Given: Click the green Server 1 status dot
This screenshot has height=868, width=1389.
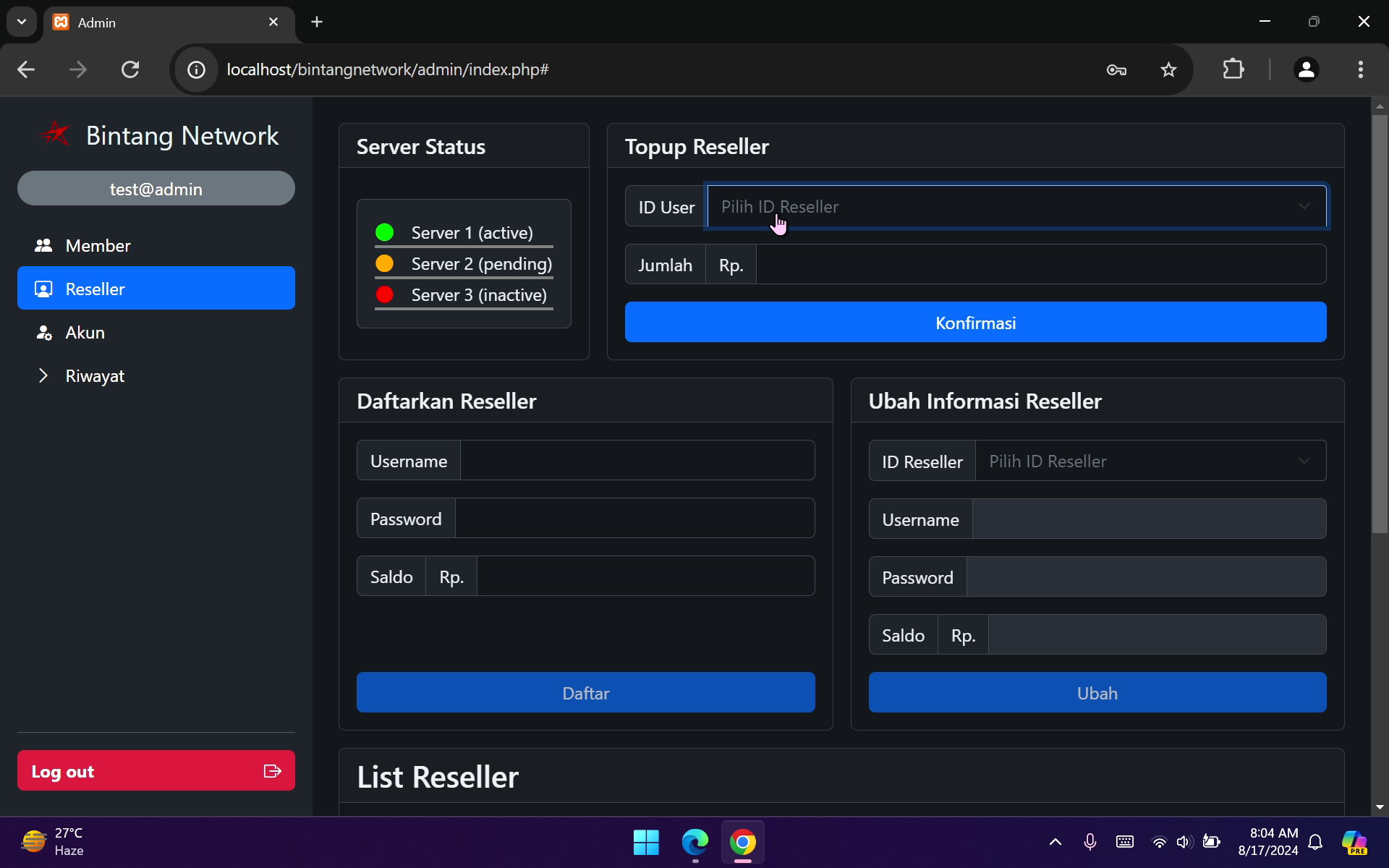Looking at the screenshot, I should coord(385,232).
